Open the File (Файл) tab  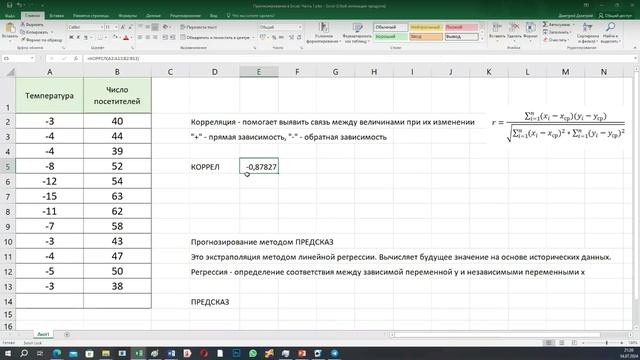[x=10, y=16]
